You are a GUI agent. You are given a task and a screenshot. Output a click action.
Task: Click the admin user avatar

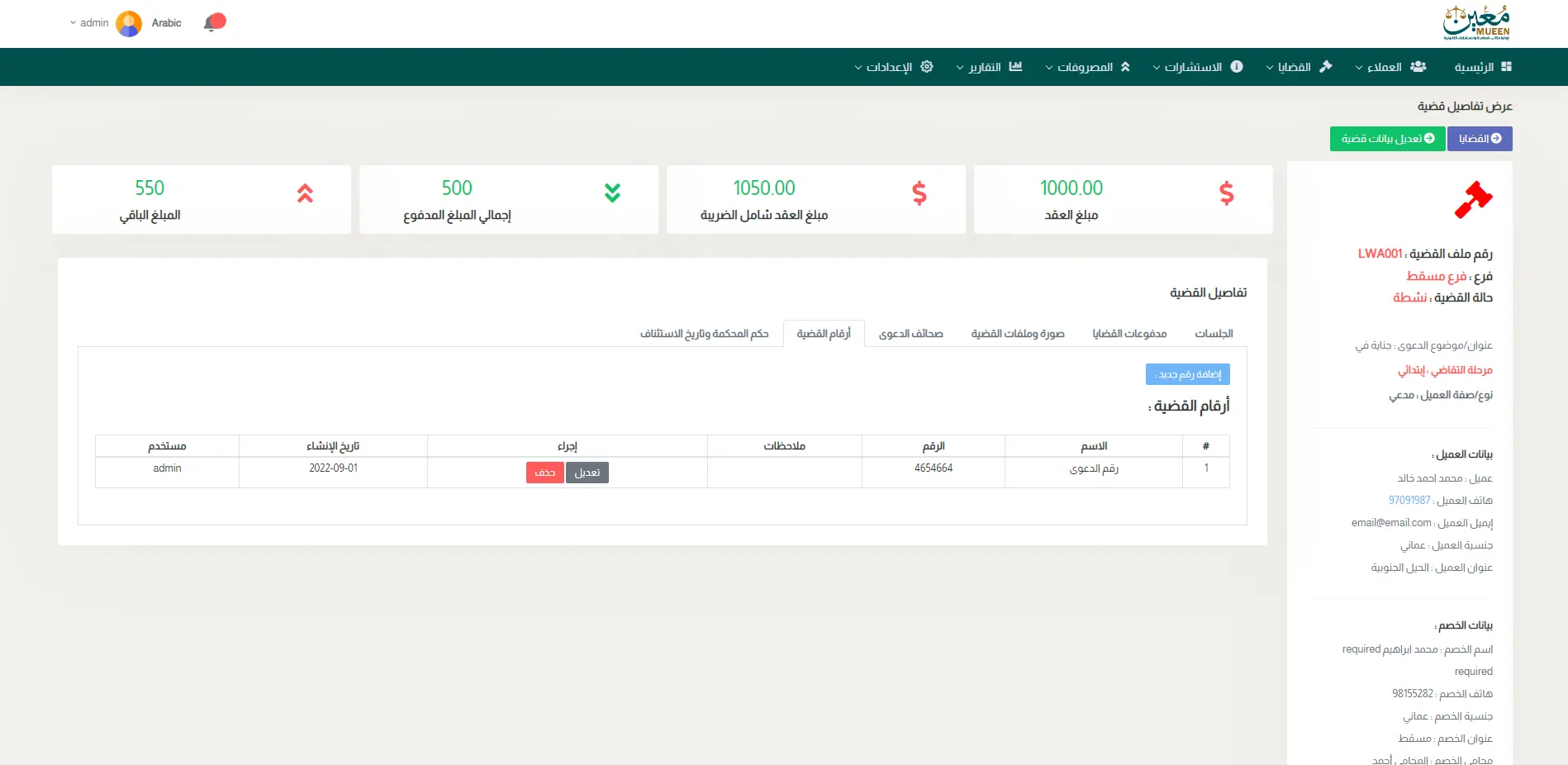click(x=129, y=23)
